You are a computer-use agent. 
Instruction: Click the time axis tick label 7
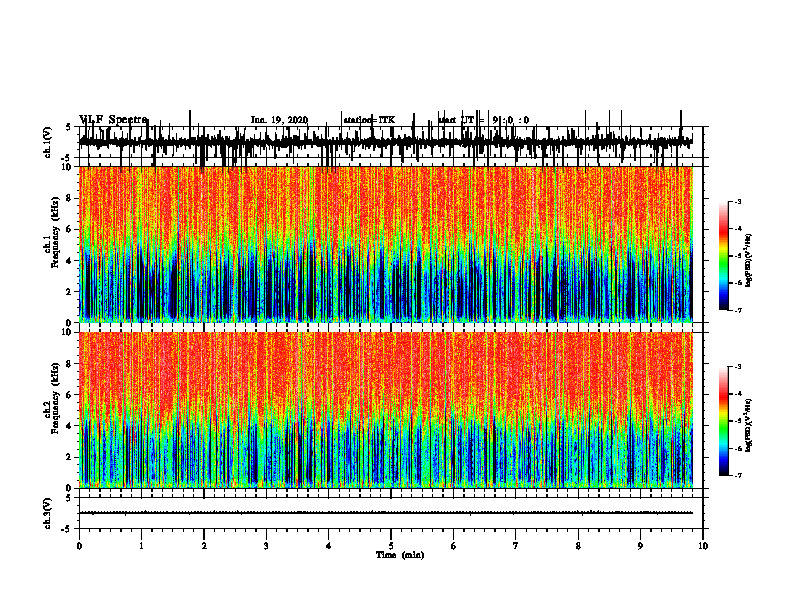click(x=516, y=546)
